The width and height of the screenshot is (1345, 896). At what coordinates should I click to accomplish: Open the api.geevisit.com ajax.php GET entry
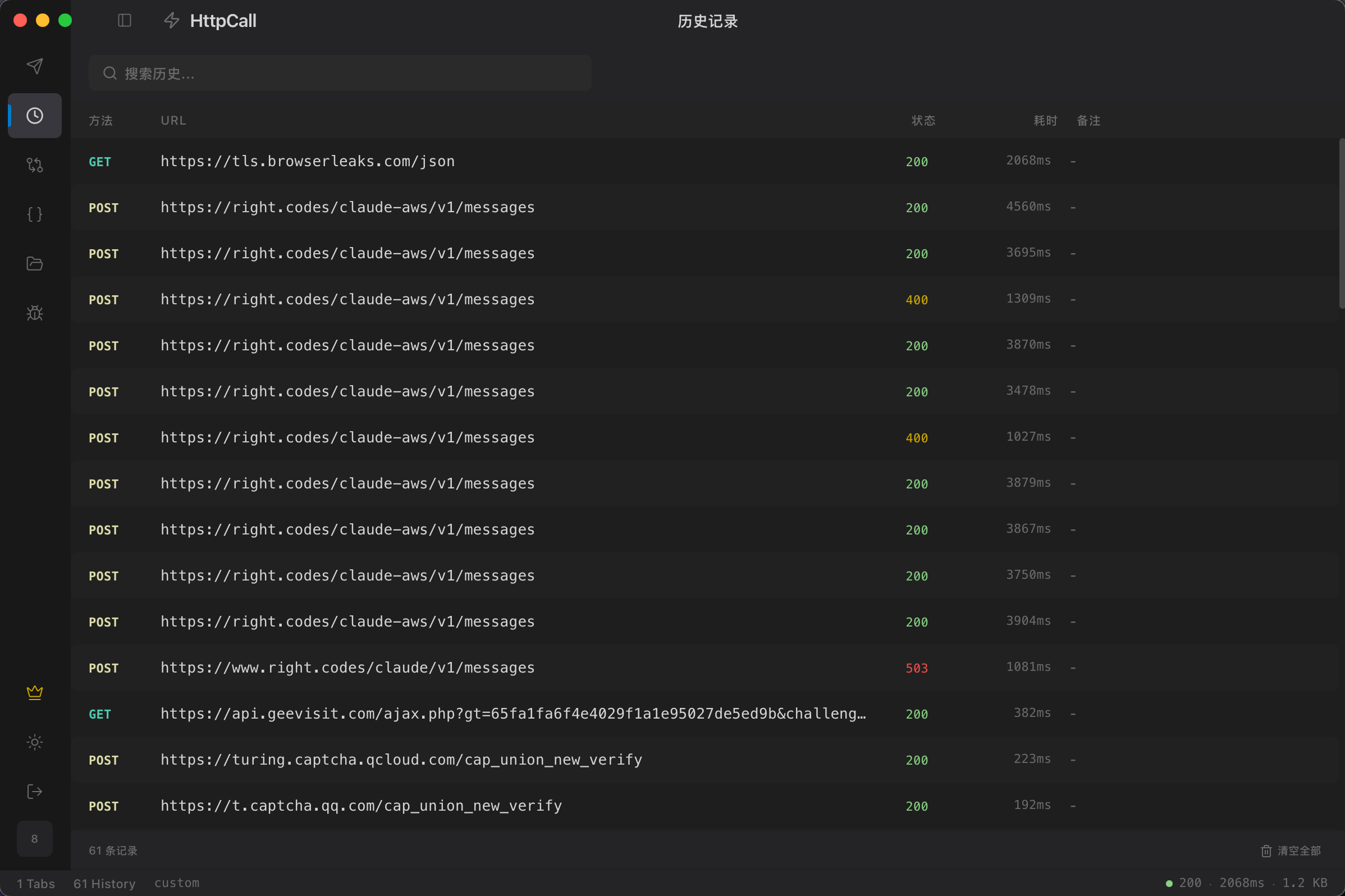513,714
